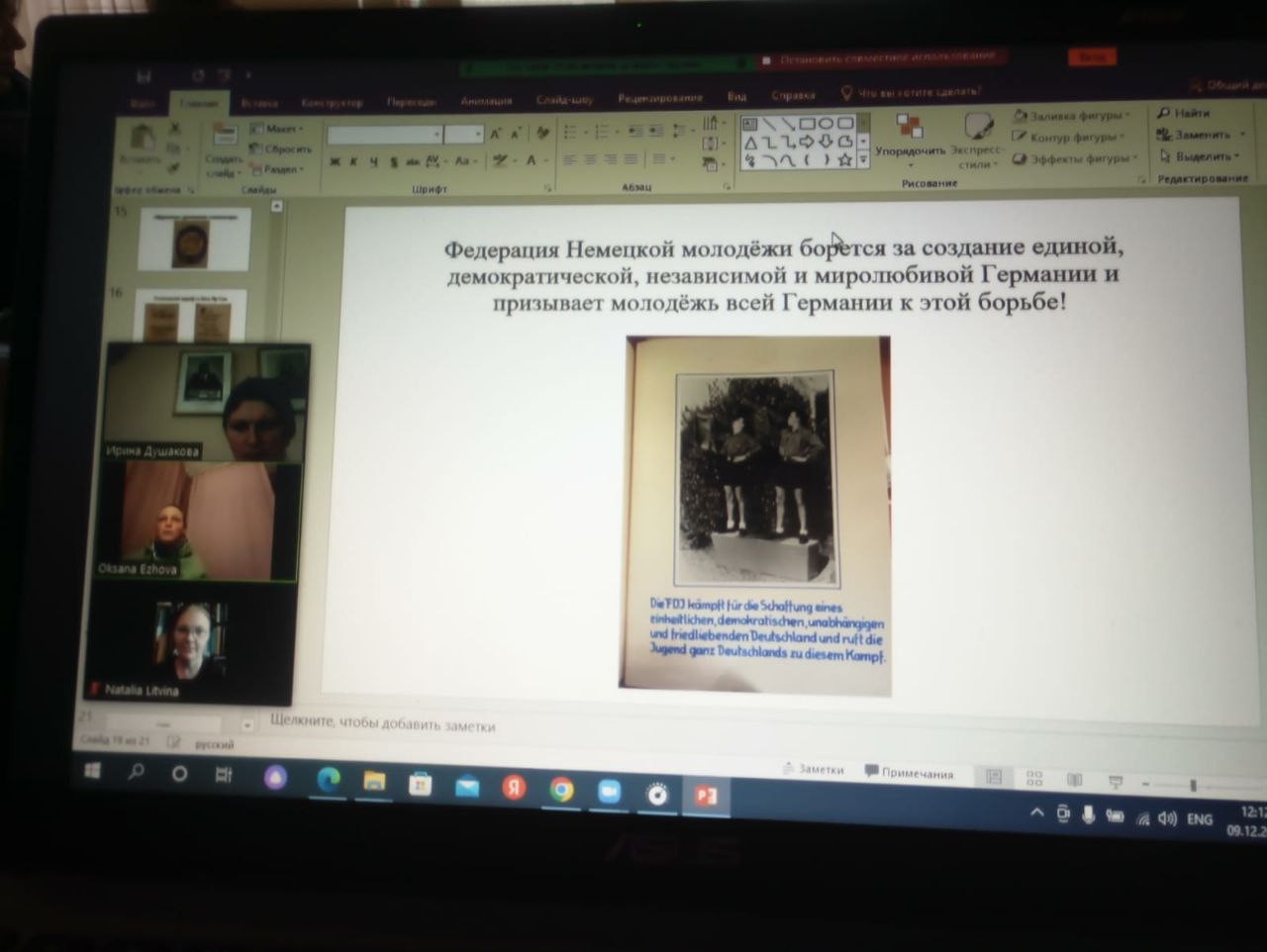Open the Вставка ribbon tab
Viewport: 1267px width, 952px height.
pyautogui.click(x=260, y=103)
